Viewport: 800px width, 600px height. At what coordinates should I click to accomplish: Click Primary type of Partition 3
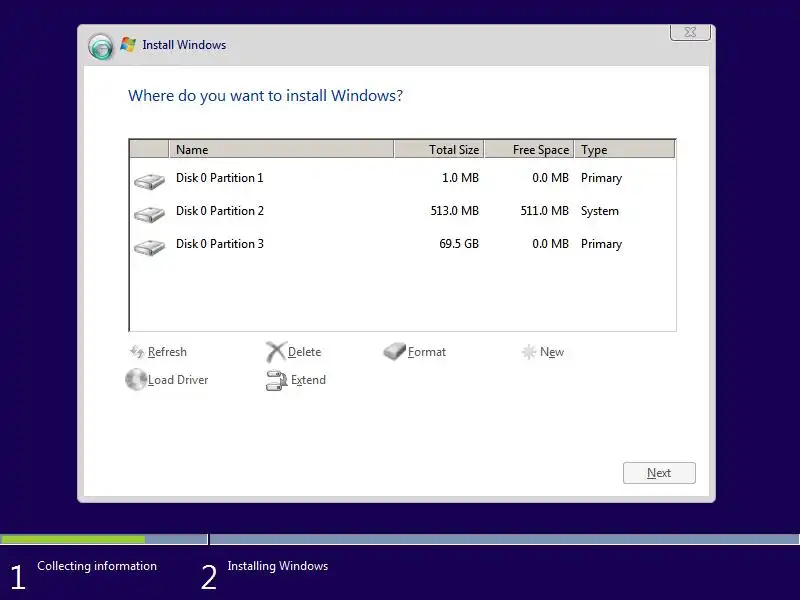[601, 244]
